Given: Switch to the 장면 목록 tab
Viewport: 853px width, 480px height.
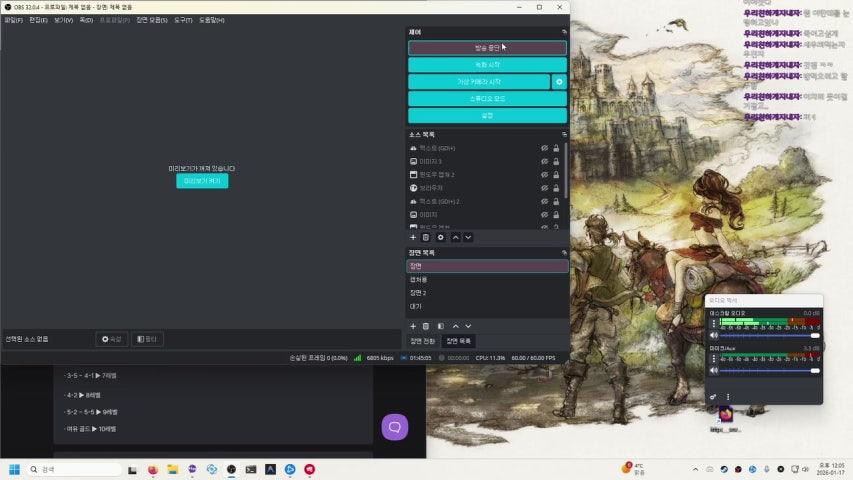Looking at the screenshot, I should (459, 341).
